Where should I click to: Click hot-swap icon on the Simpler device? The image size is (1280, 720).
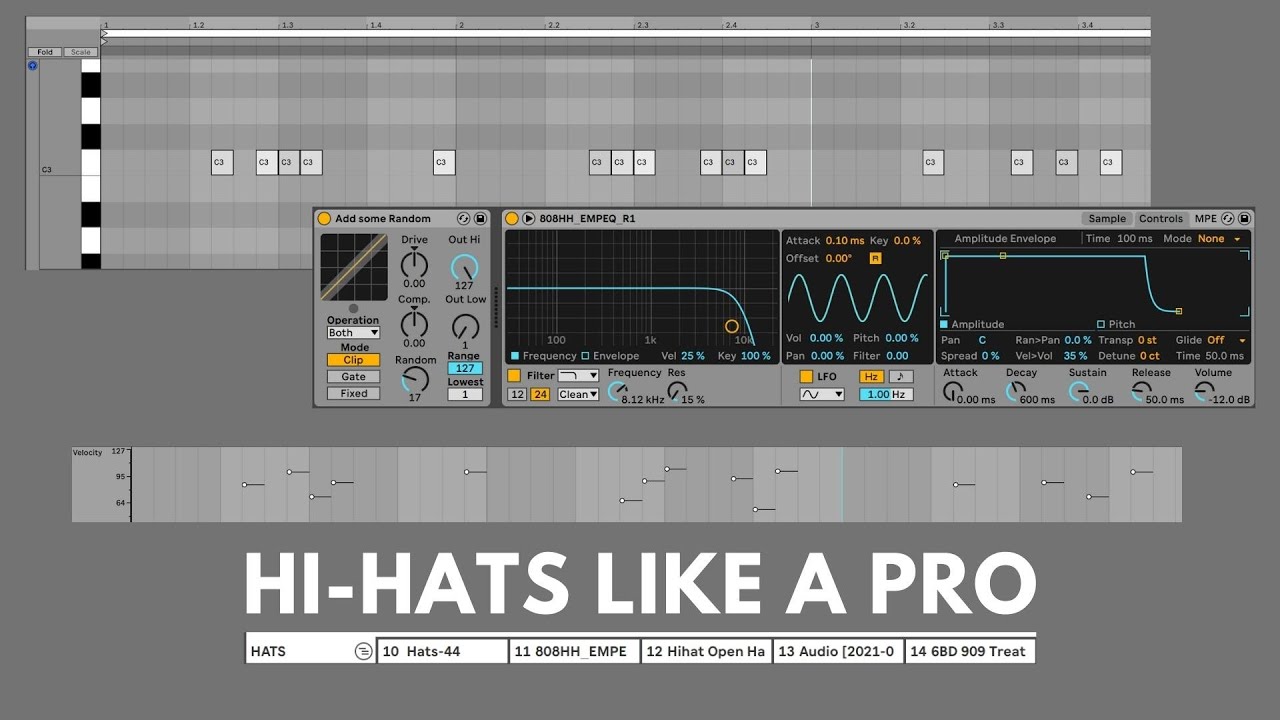1228,219
